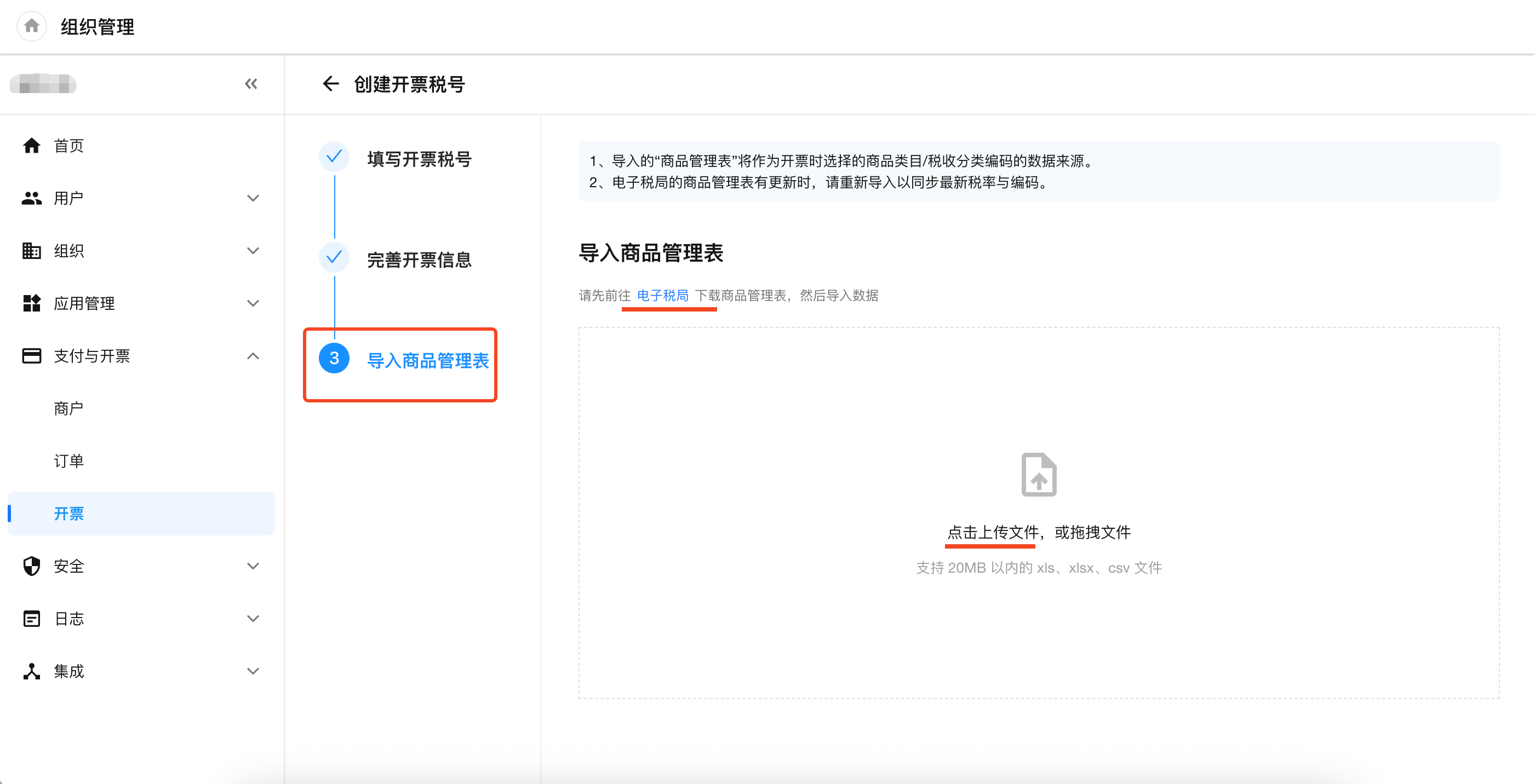Click the people icon next to 用户
This screenshot has height=784, width=1535.
click(x=32, y=198)
